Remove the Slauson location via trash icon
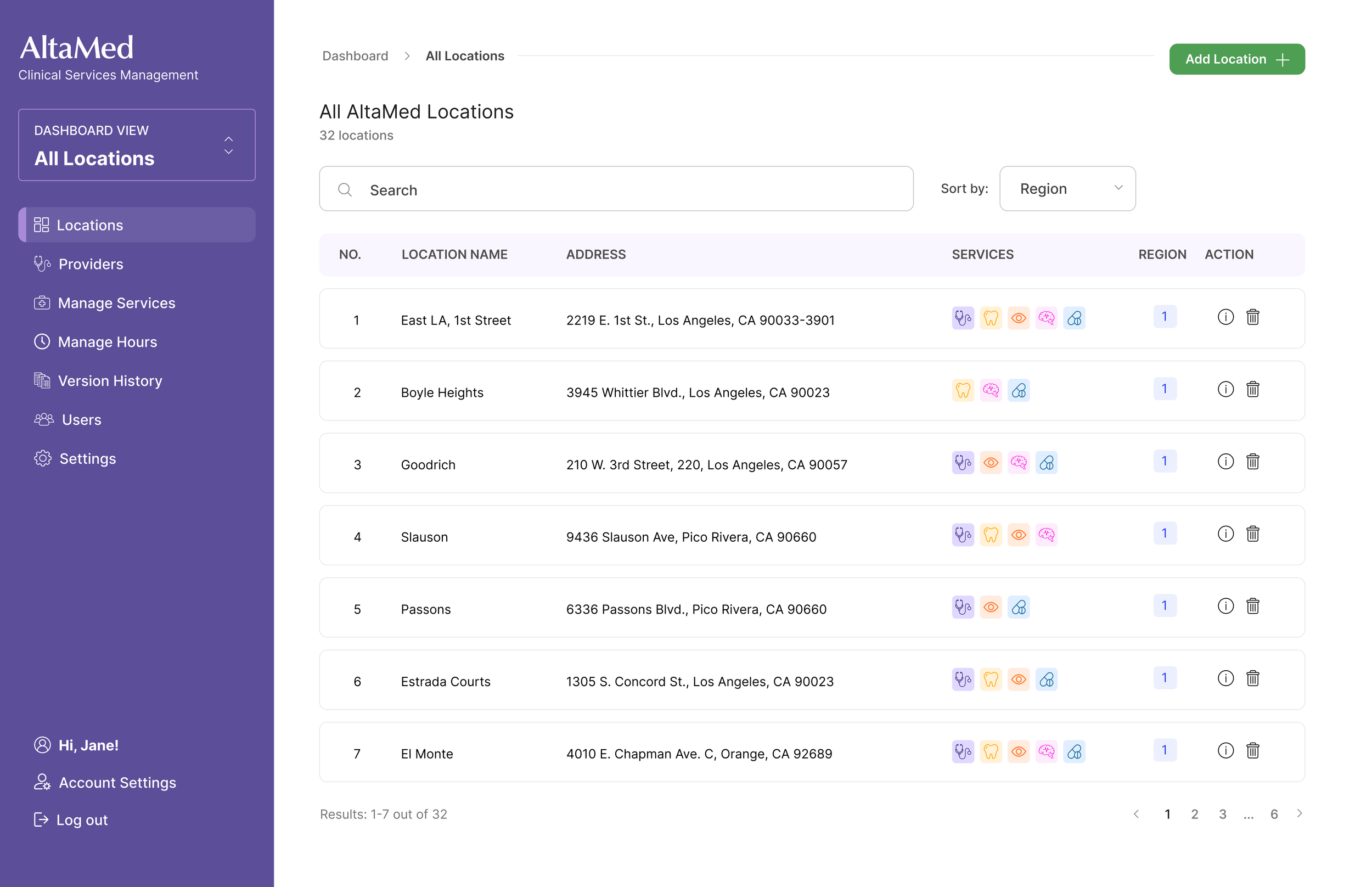Viewport: 1372px width, 887px height. point(1252,534)
